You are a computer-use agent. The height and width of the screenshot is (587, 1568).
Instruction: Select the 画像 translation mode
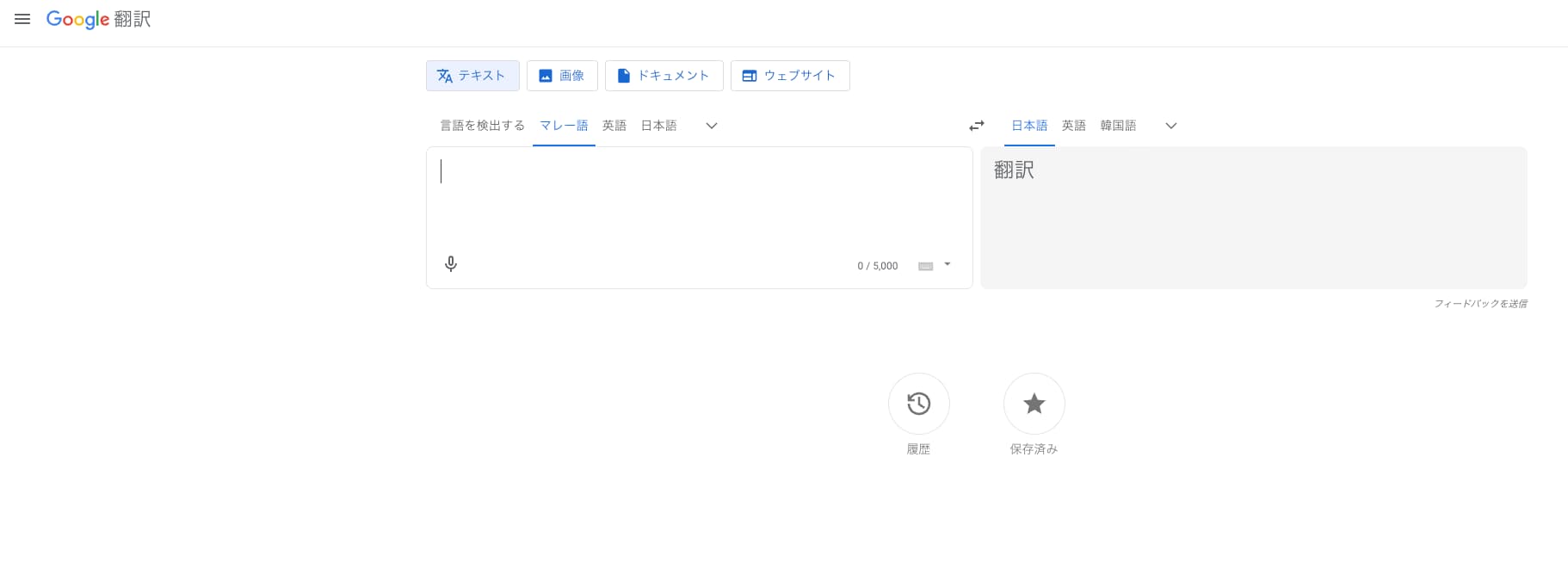[562, 76]
